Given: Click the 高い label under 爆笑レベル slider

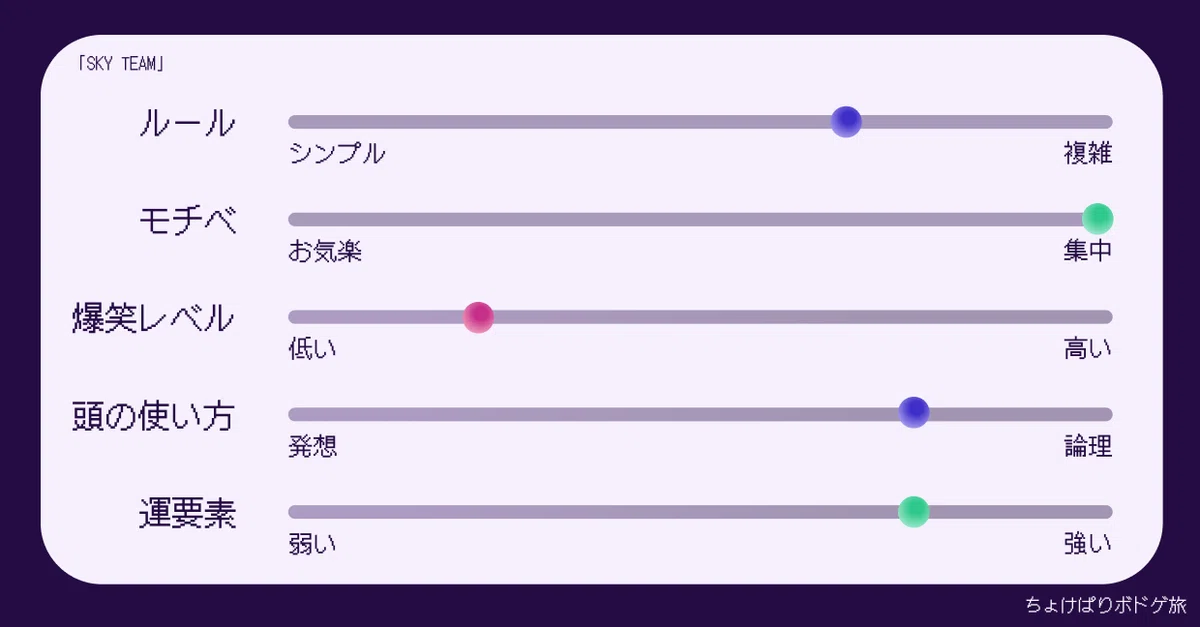Looking at the screenshot, I should [x=1088, y=348].
